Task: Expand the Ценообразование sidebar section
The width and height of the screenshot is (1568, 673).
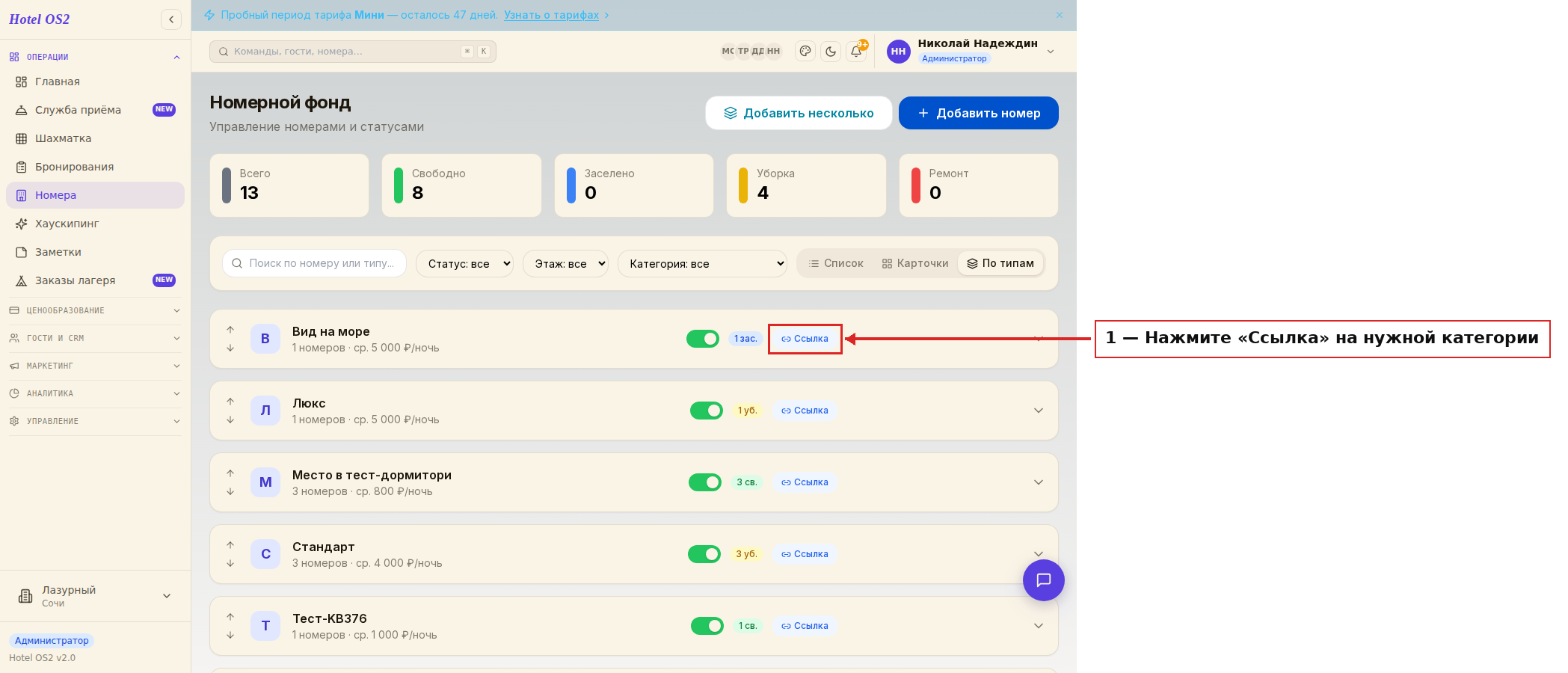Action: pyautogui.click(x=95, y=310)
